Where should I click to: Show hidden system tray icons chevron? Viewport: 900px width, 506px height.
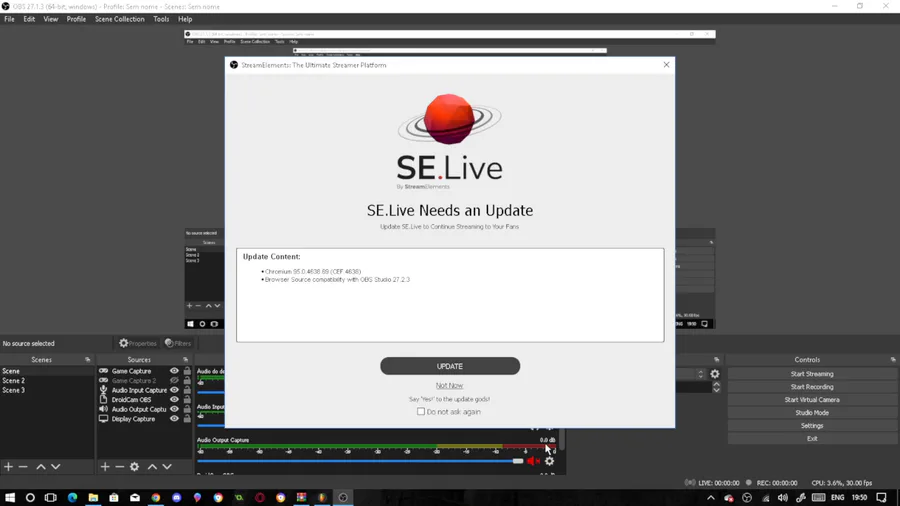click(711, 497)
